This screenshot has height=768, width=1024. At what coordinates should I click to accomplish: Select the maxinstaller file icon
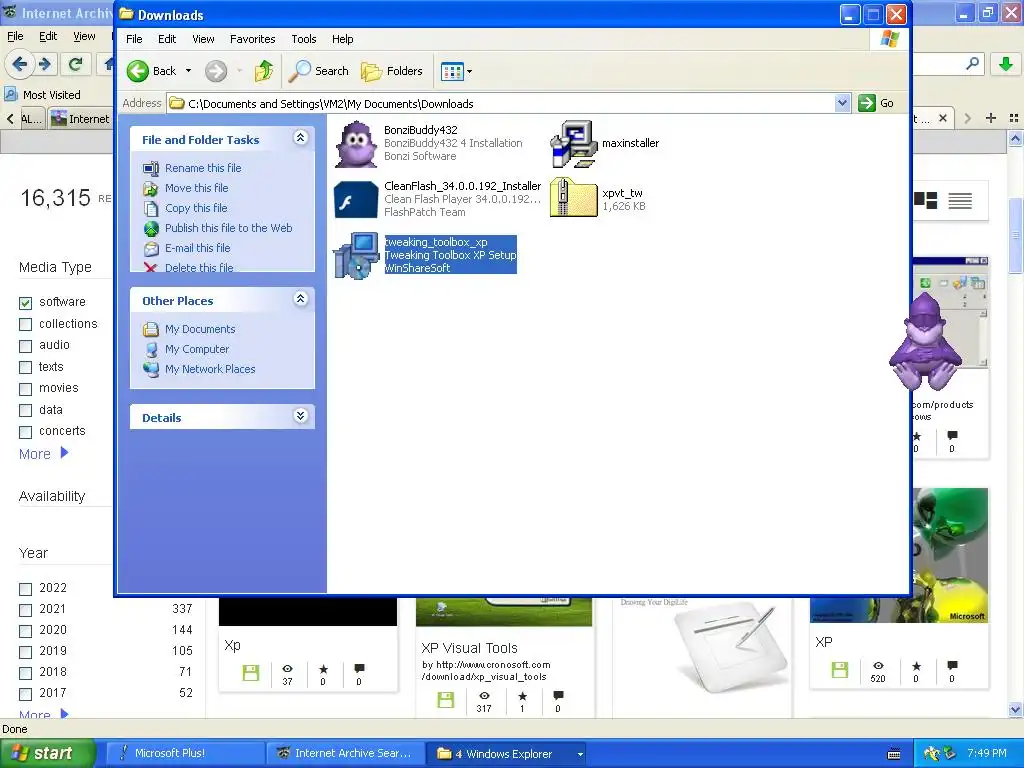573,144
